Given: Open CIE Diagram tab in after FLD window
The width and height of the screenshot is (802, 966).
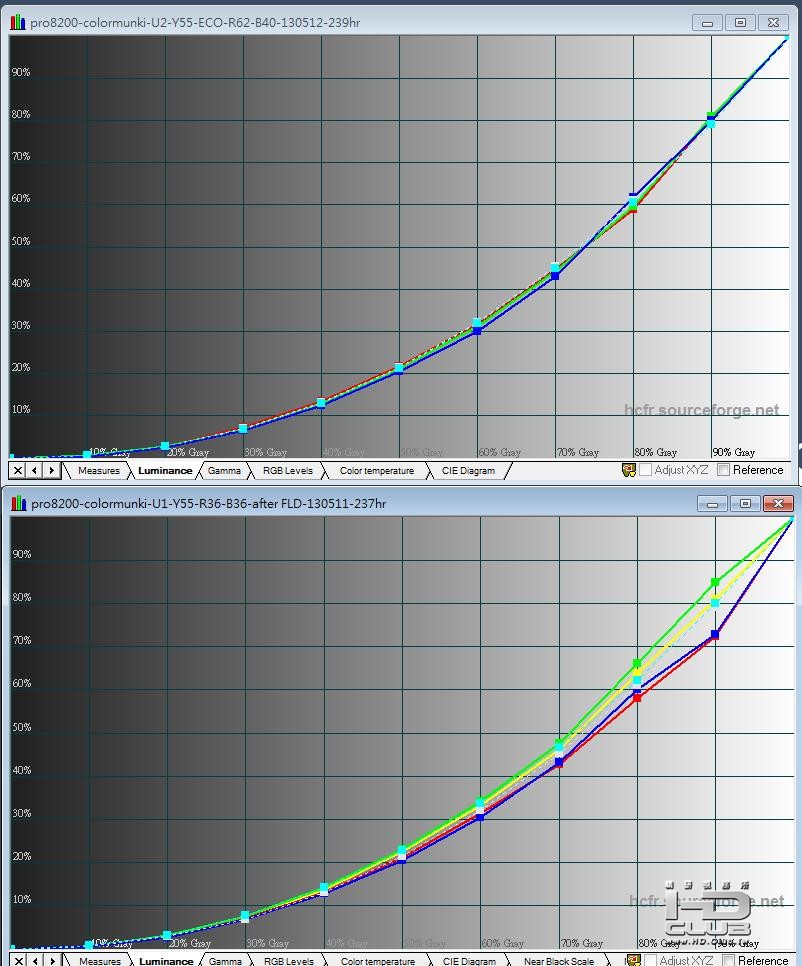Looking at the screenshot, I should coord(469,960).
